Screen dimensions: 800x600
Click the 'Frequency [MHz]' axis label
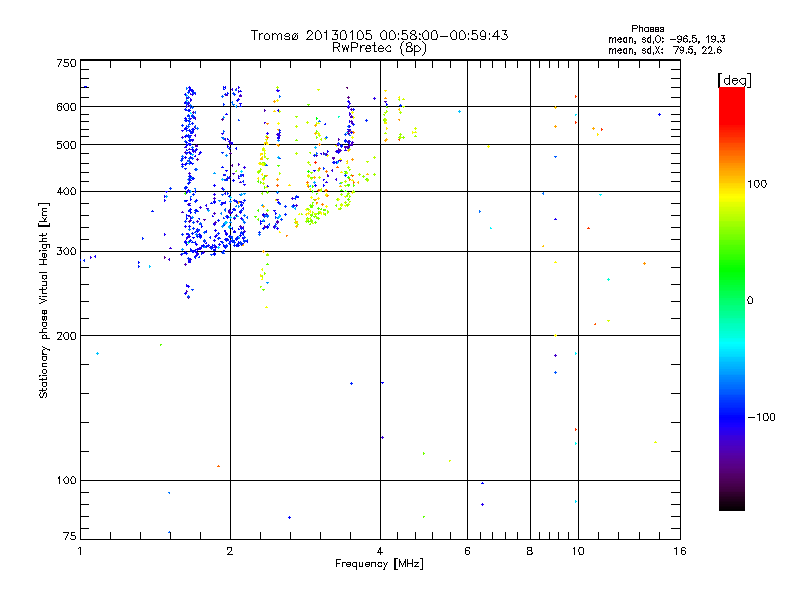(379, 564)
